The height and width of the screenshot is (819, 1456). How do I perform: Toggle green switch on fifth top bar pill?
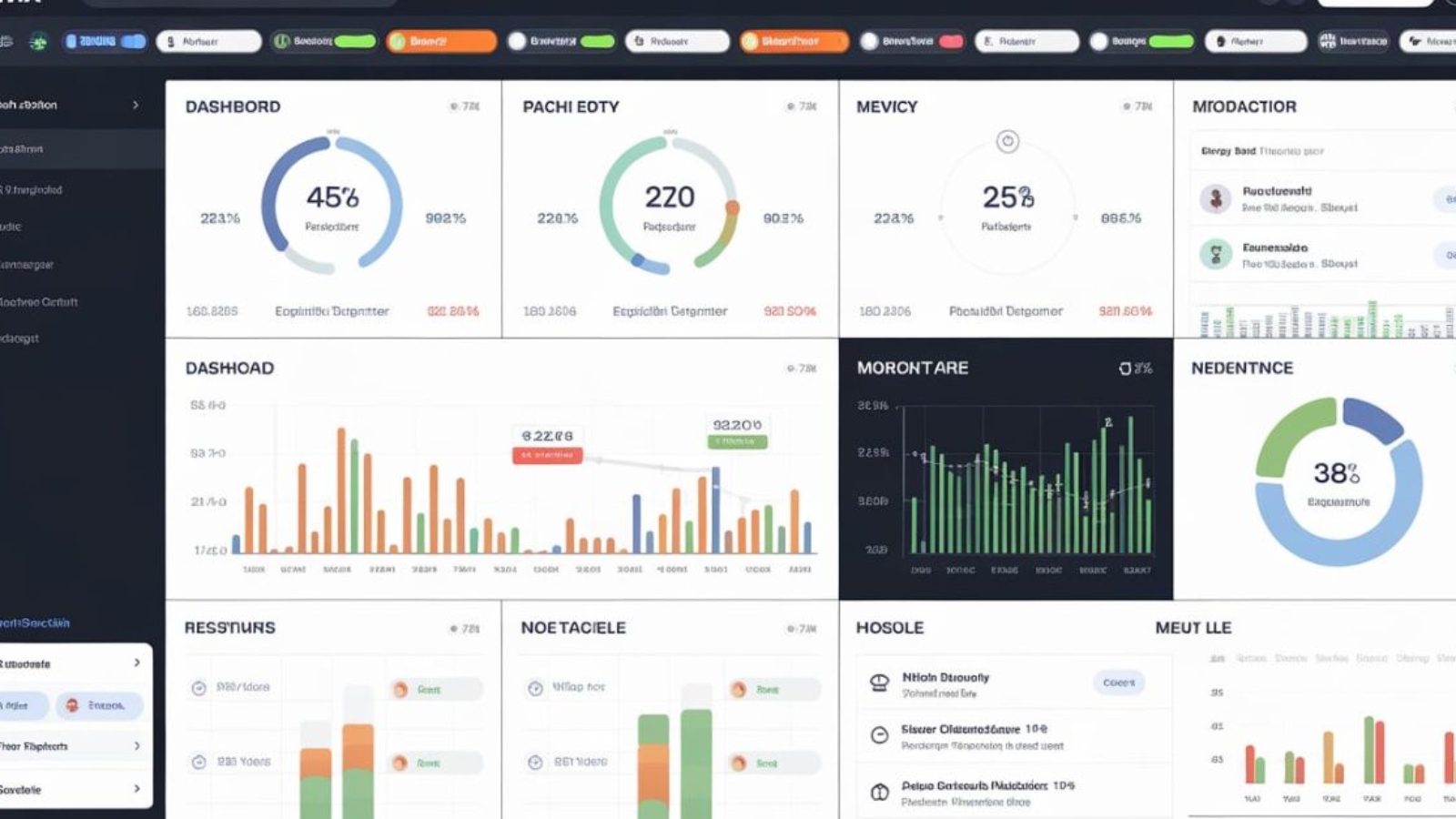pos(598,41)
